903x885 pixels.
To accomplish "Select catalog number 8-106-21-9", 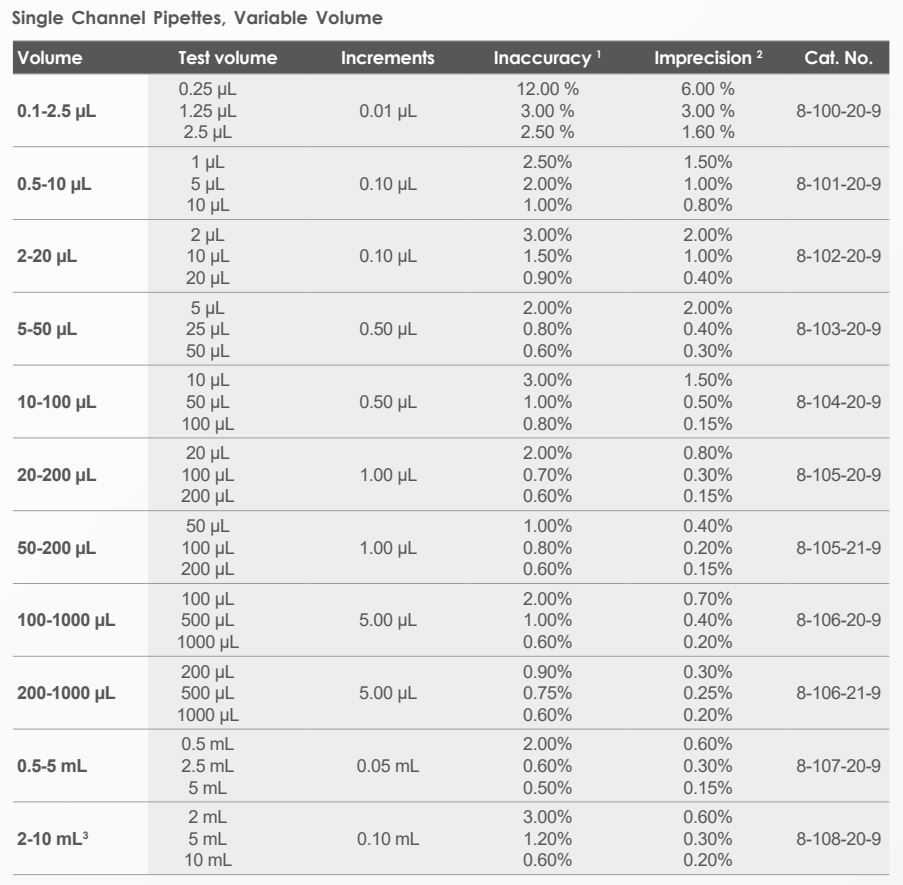I will 838,693.
